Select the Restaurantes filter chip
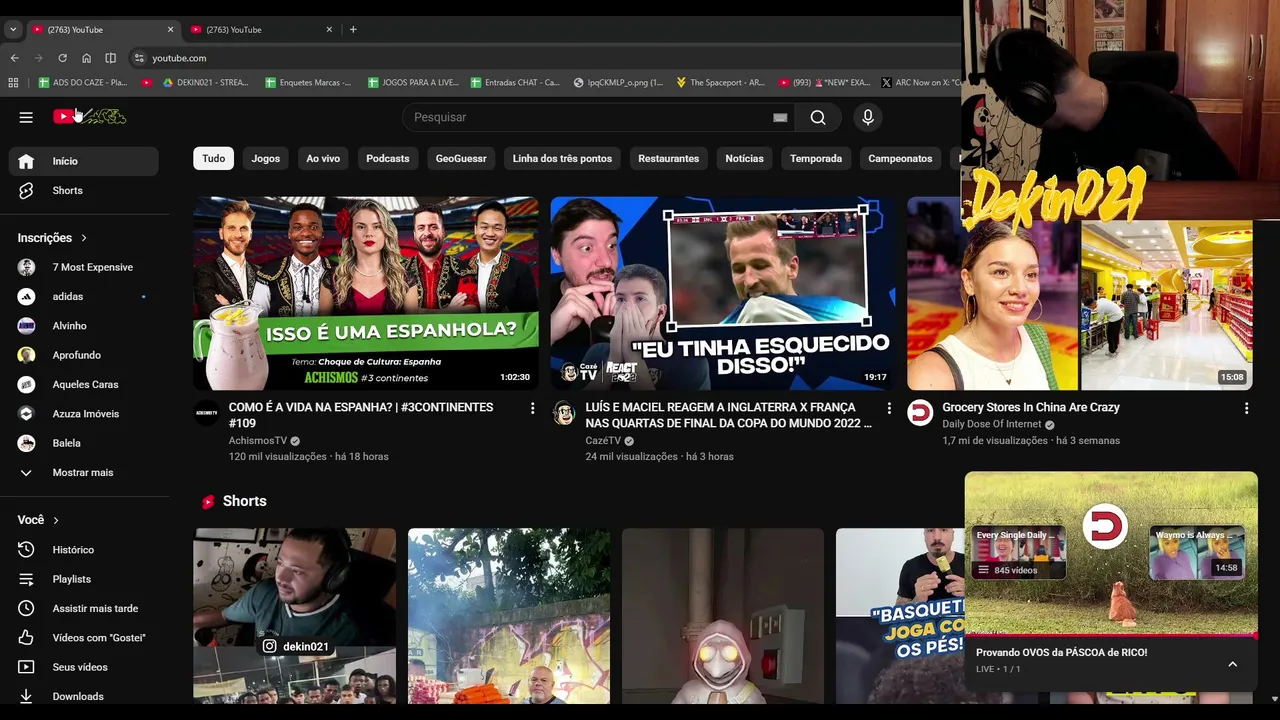The image size is (1280, 720). tap(669, 158)
